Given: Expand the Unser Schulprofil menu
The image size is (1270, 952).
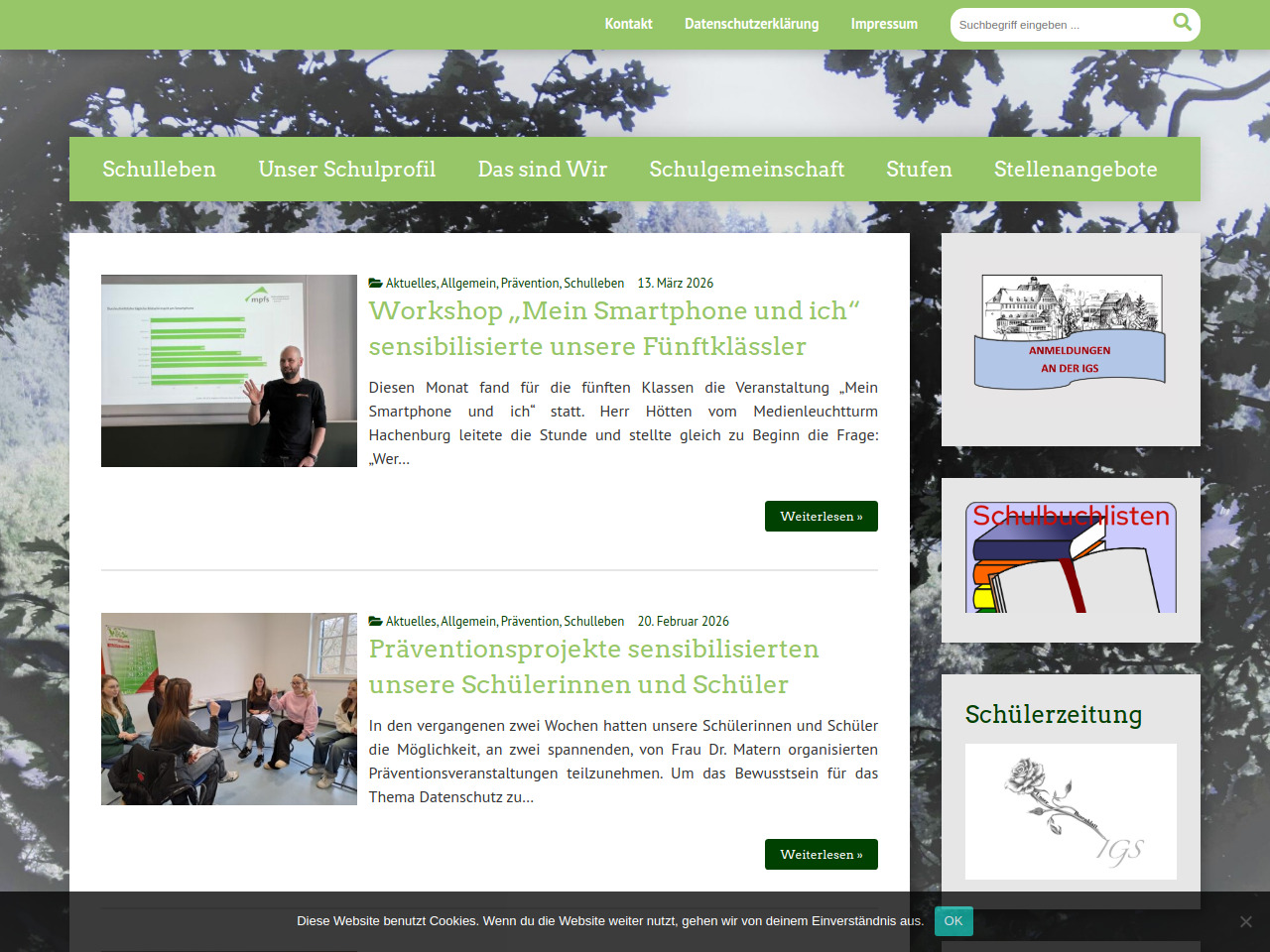Looking at the screenshot, I should (x=347, y=170).
